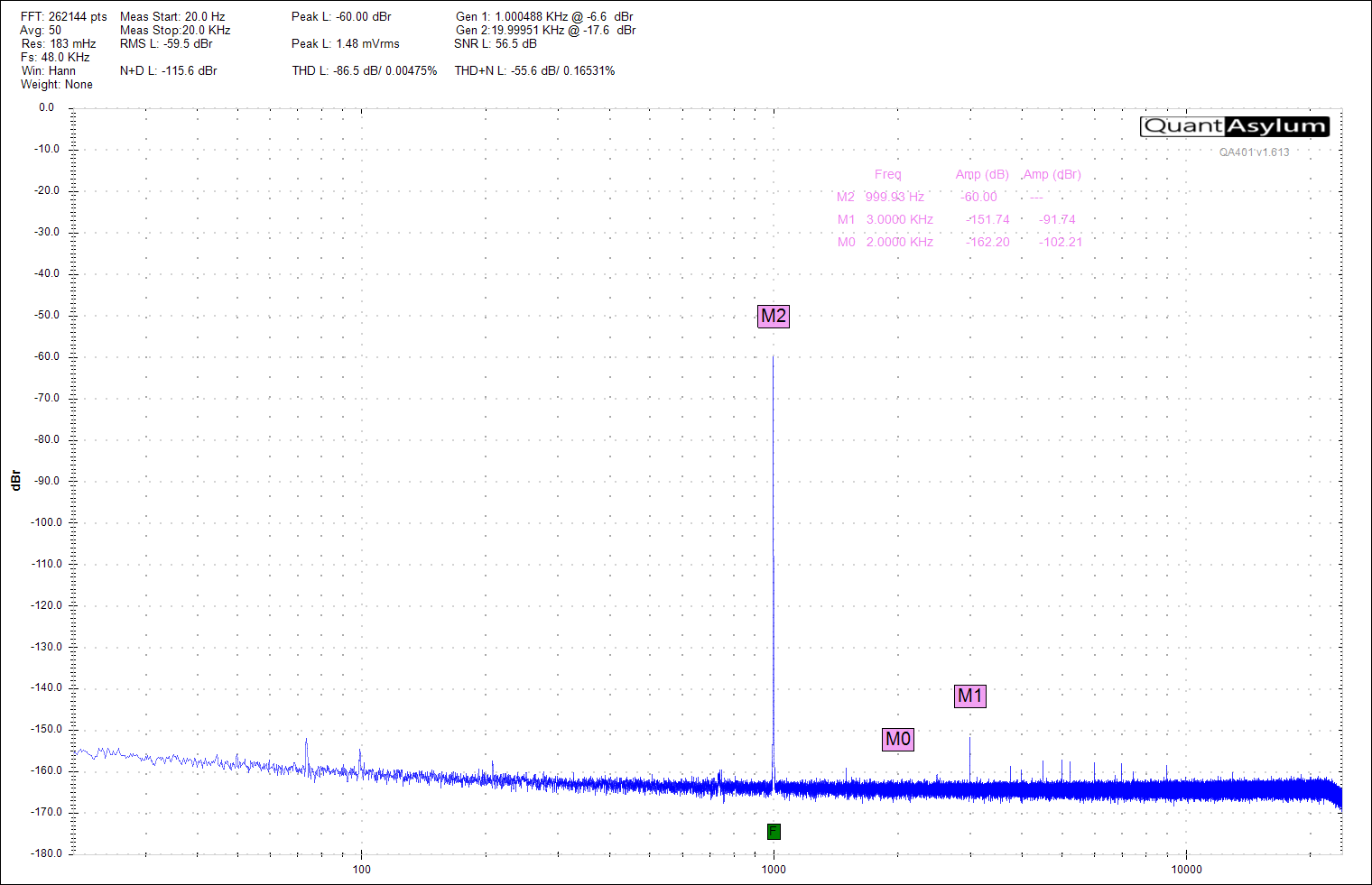
Task: Click the 999.93 Hz frequency value
Action: [x=895, y=198]
